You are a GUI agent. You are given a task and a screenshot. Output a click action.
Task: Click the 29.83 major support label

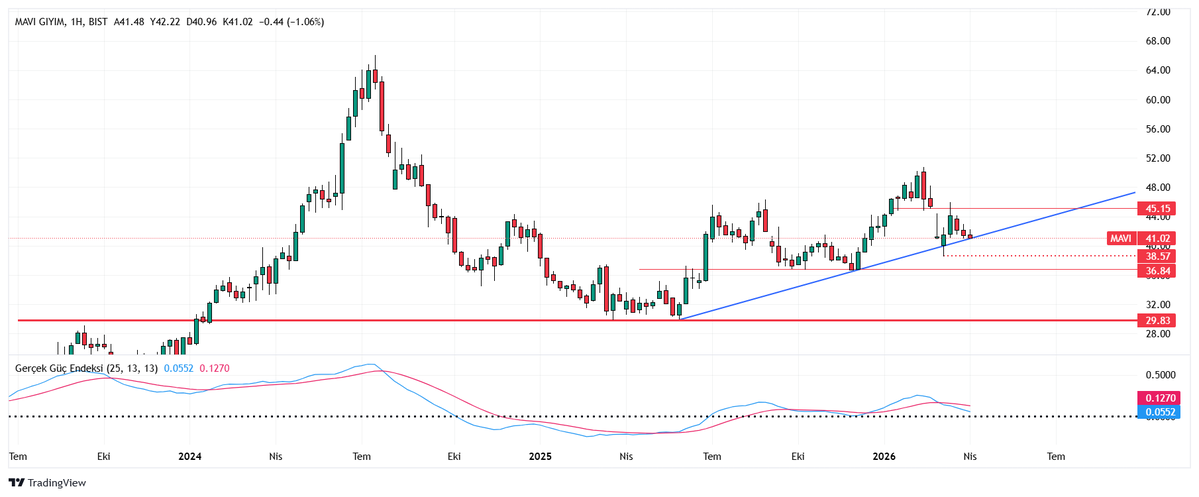click(1156, 320)
